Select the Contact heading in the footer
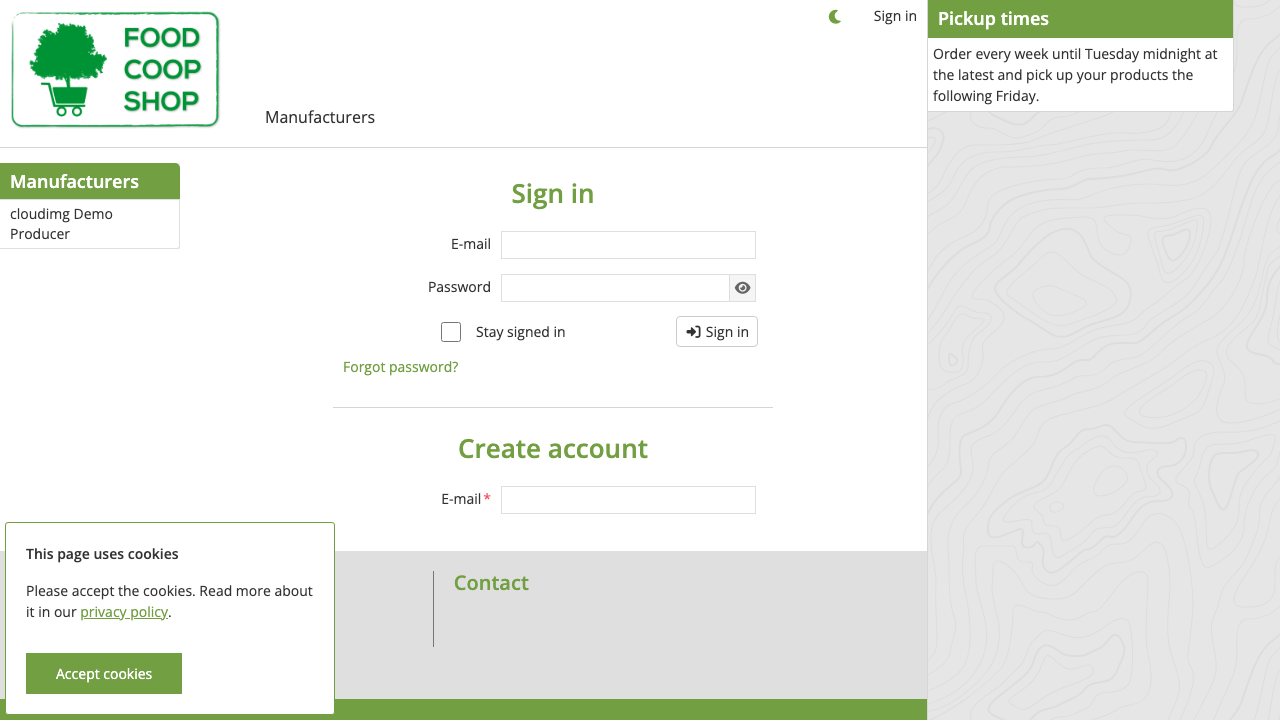Screen dimensions: 1280x720 491,583
